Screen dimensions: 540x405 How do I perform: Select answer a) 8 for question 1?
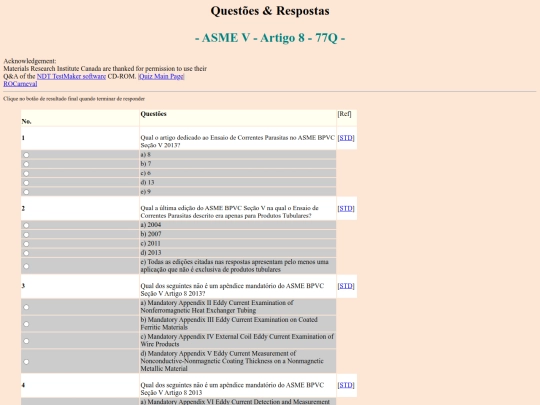(x=26, y=155)
